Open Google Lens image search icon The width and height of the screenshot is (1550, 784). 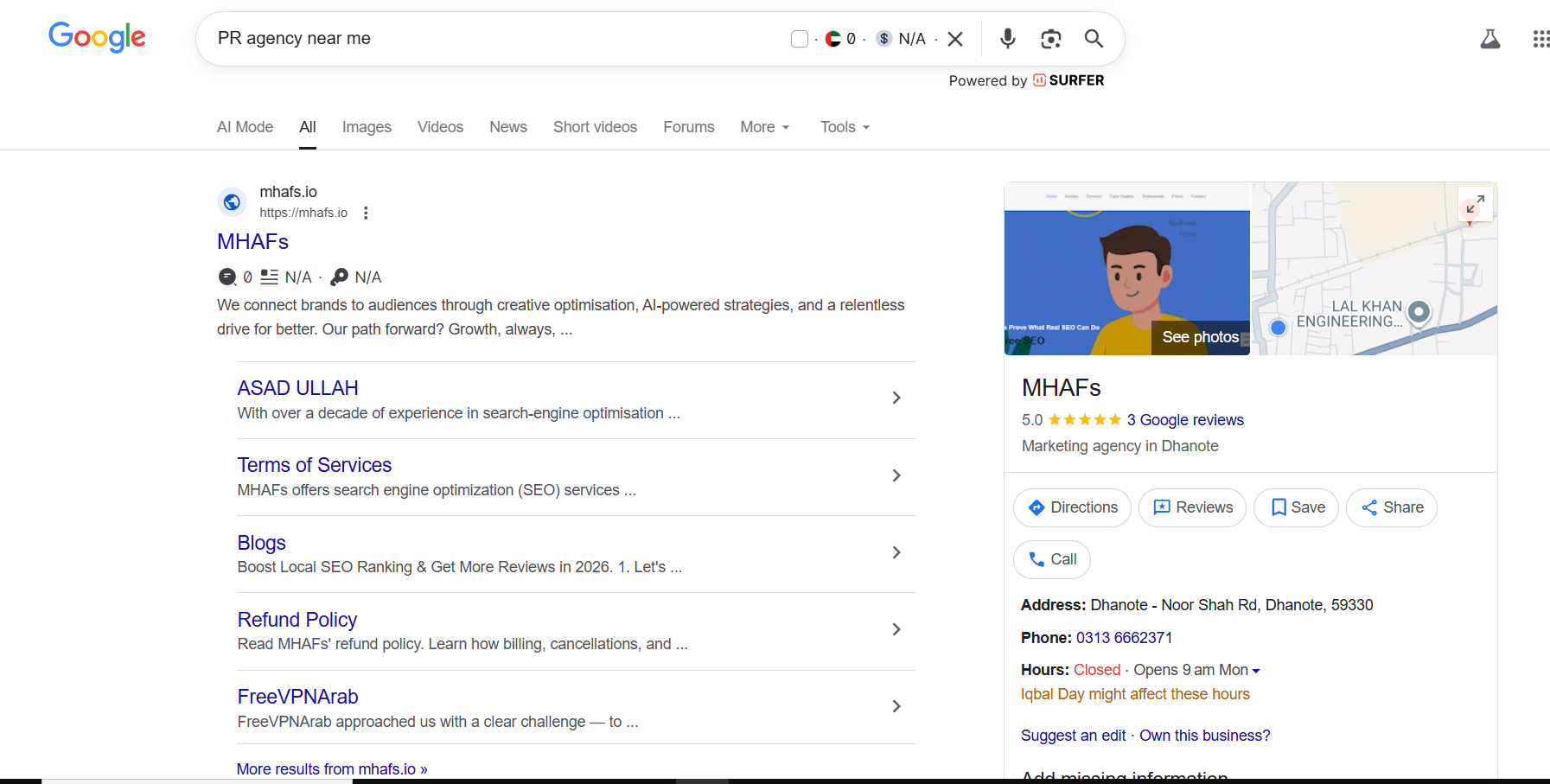[x=1050, y=39]
